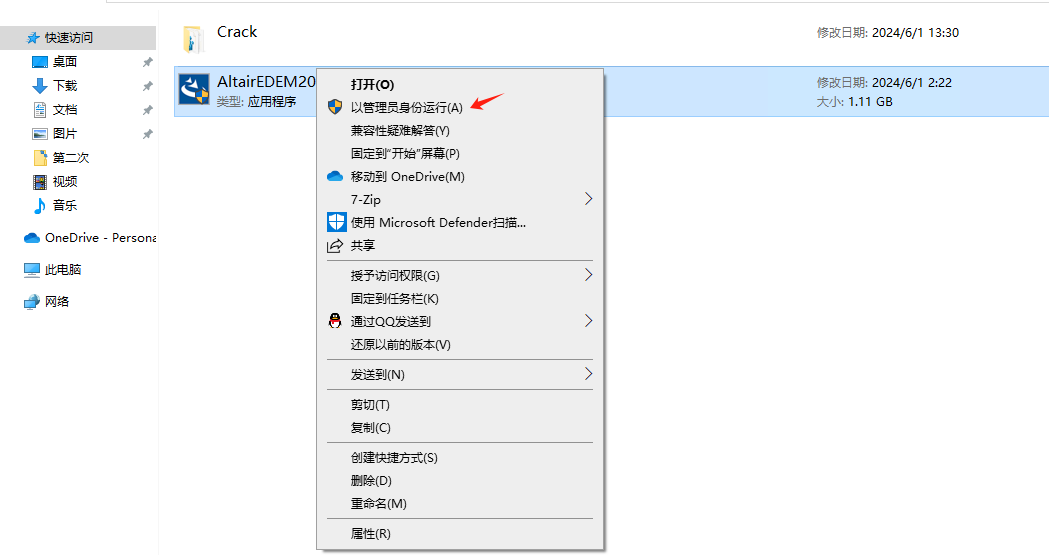The image size is (1049, 555).
Task: Click the 下载 download arrow icon
Action: [x=40, y=86]
